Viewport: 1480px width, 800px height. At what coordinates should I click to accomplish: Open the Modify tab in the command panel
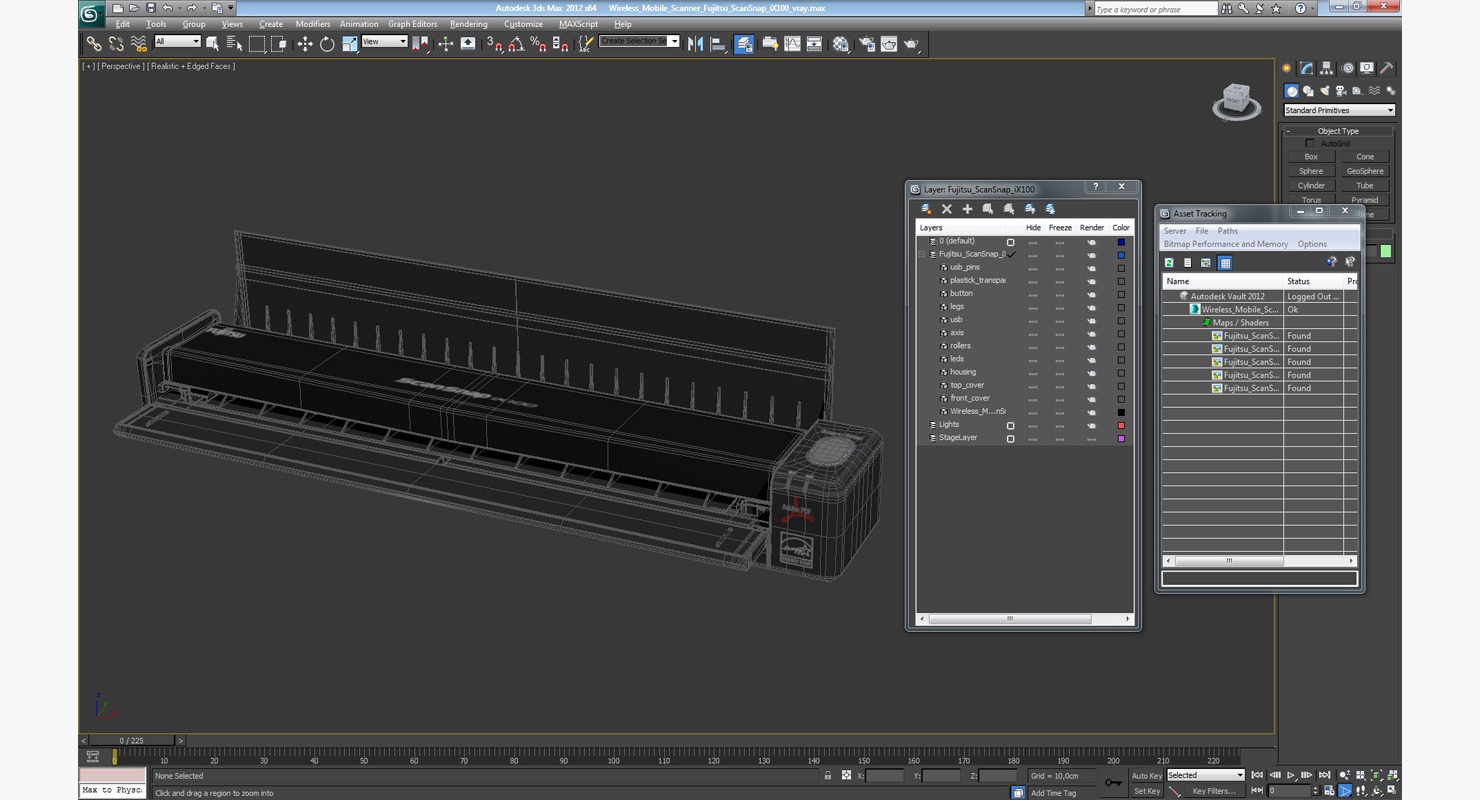[1307, 68]
